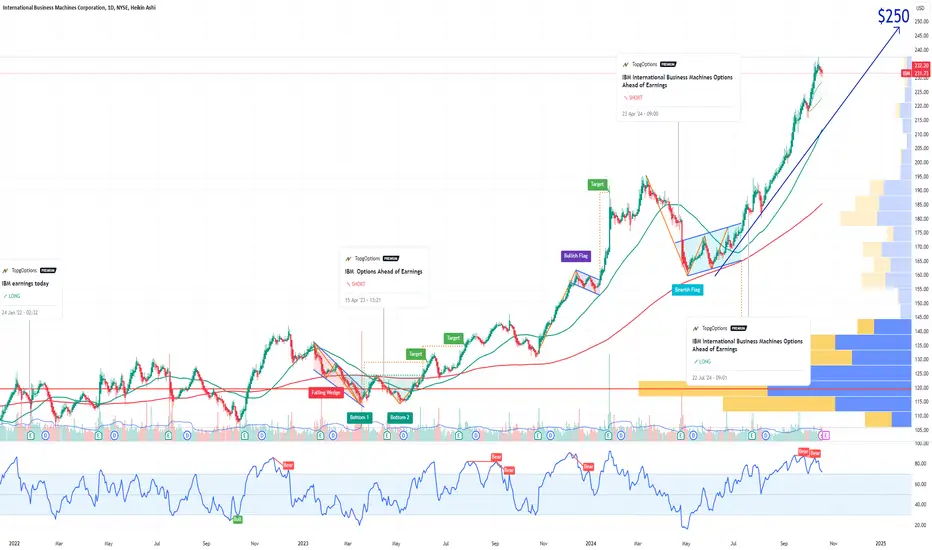Click TopgOptions avatar in 22 Jul '24 idea card

click(x=695, y=328)
